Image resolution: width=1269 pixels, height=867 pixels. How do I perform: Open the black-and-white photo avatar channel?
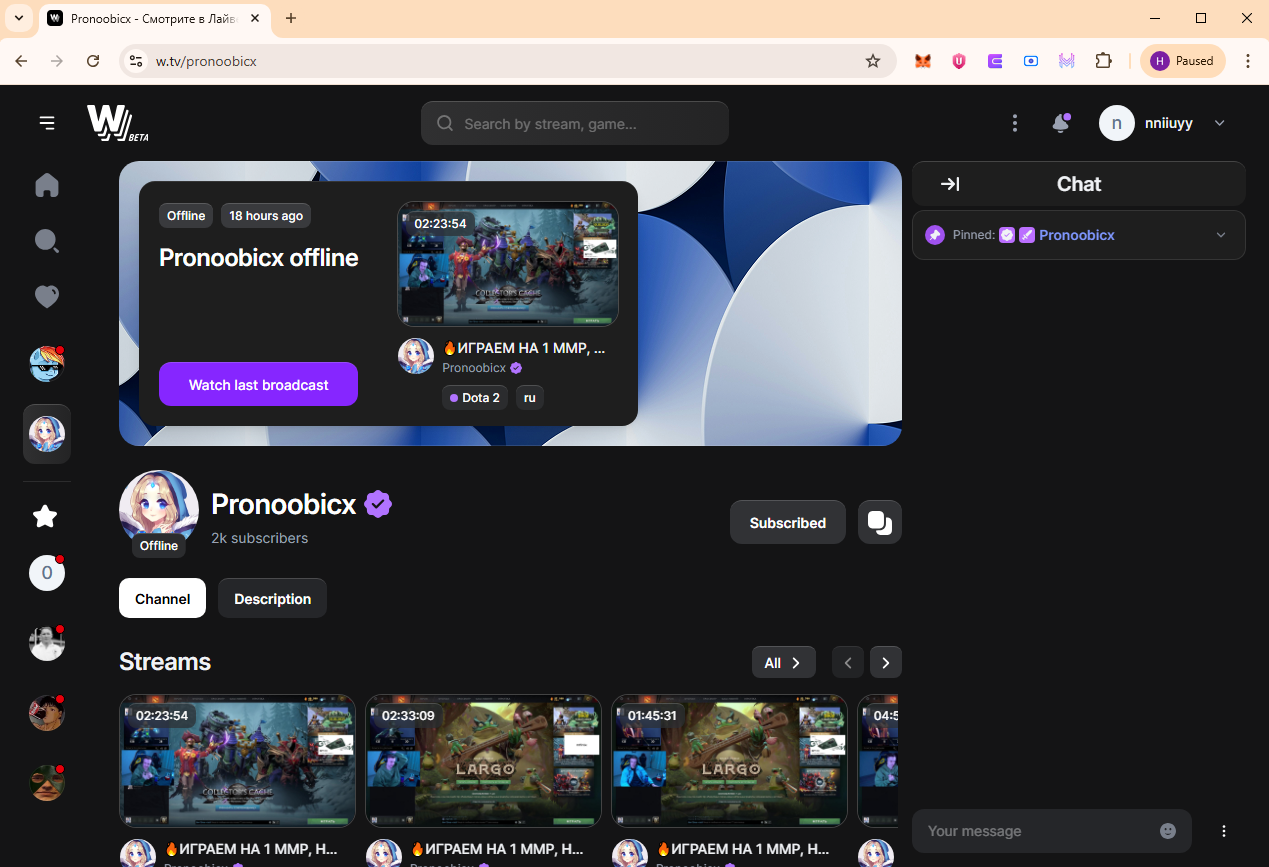[x=47, y=642]
